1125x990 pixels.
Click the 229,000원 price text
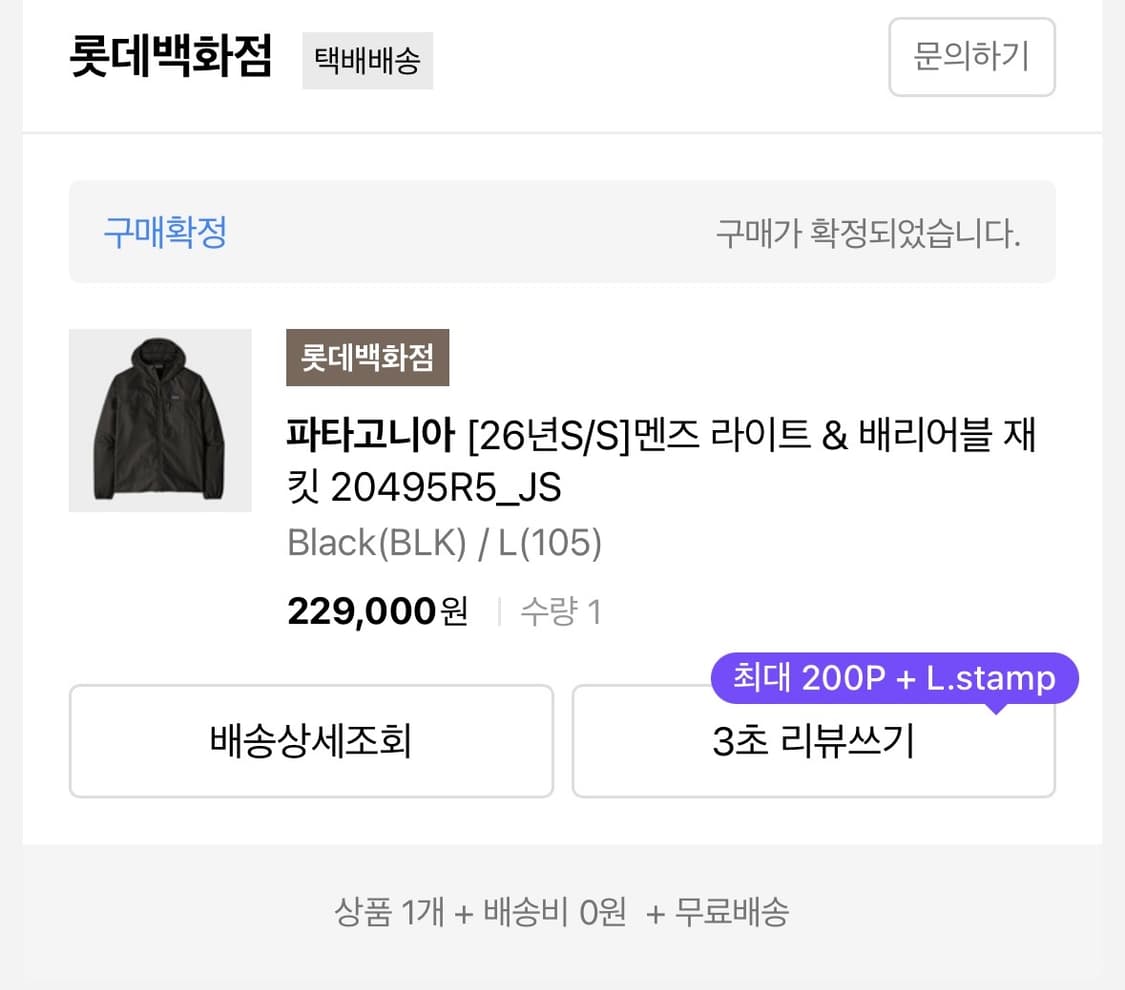[377, 610]
